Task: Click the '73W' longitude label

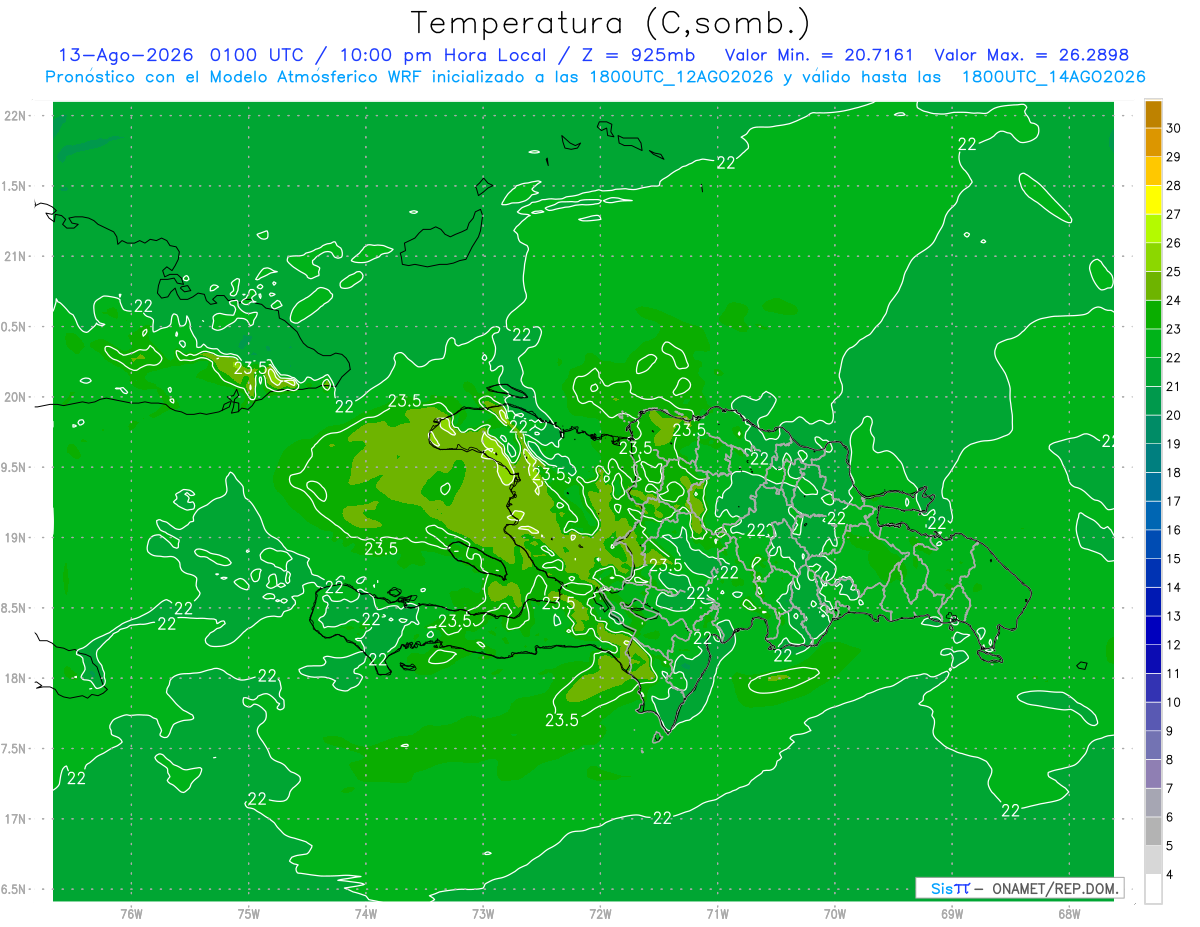Action: pos(483,914)
